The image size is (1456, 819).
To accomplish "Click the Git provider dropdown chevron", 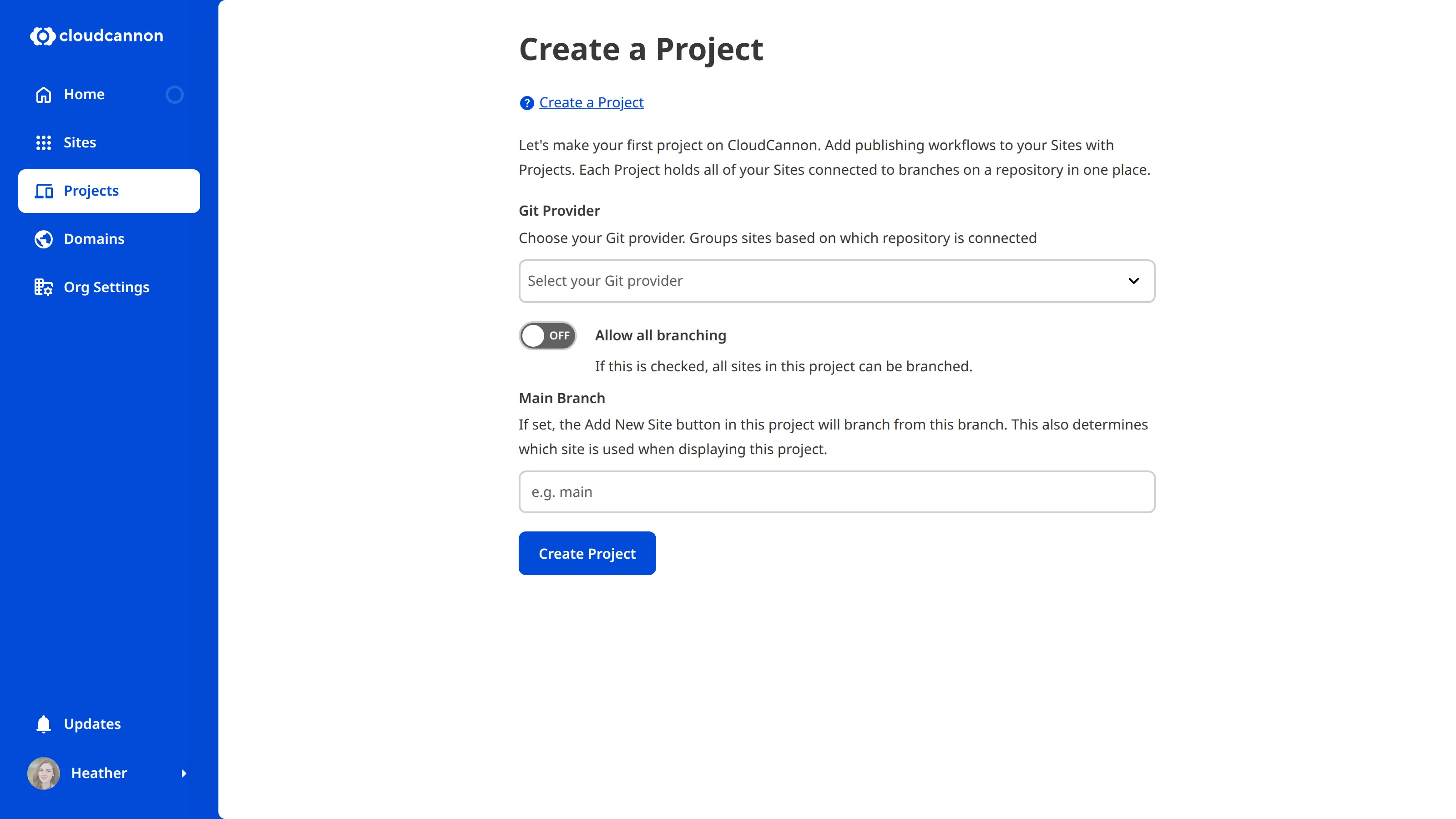I will [x=1134, y=281].
